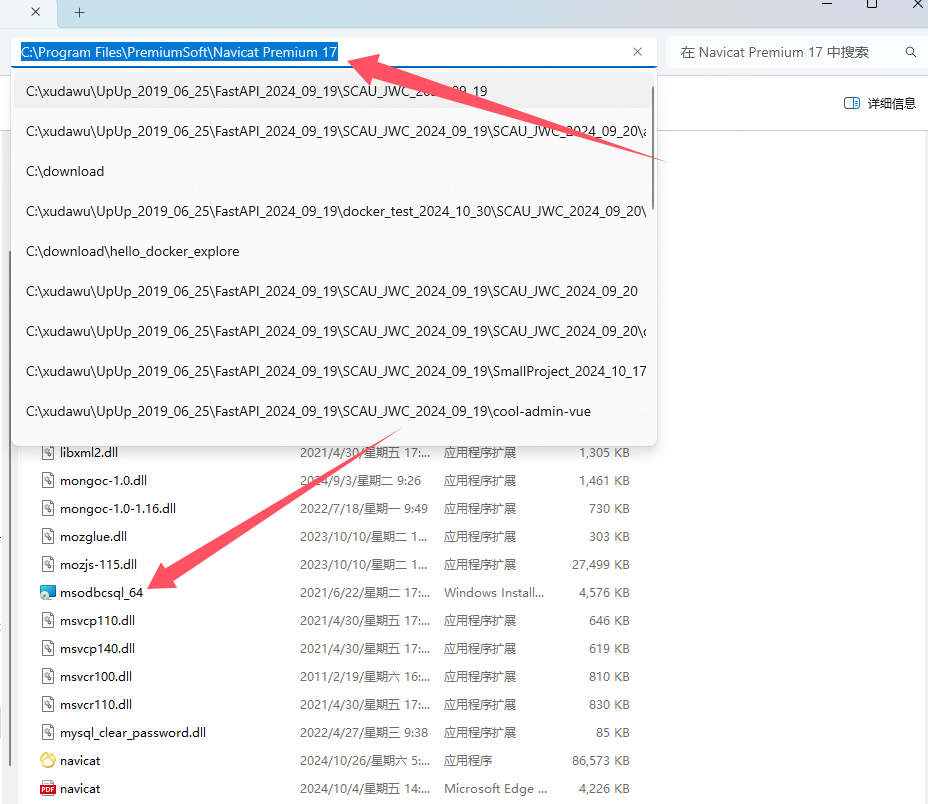Clear the address bar with the X icon
This screenshot has height=804, width=928.
tap(637, 52)
